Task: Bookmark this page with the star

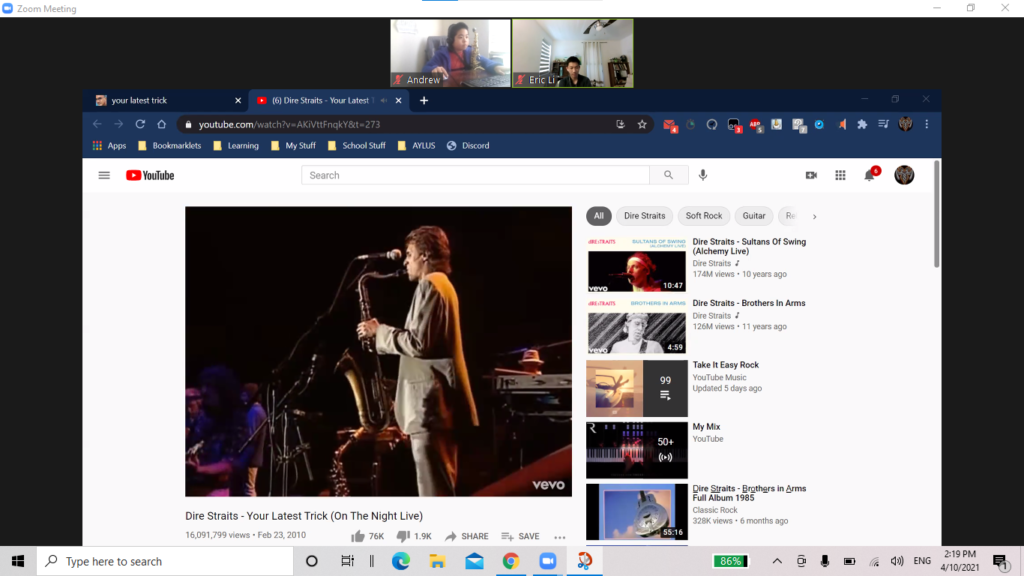Action: tap(642, 124)
